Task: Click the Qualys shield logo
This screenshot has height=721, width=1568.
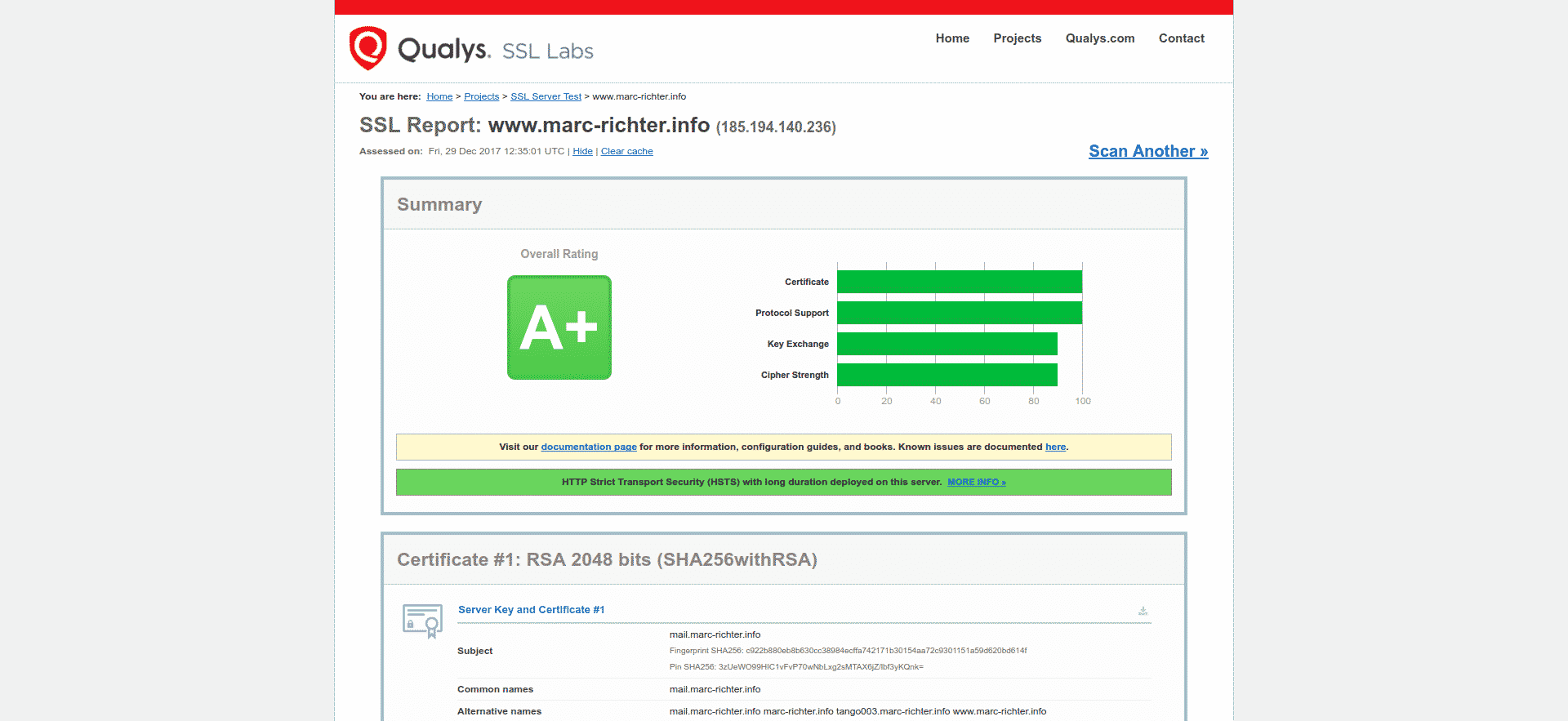Action: point(367,48)
